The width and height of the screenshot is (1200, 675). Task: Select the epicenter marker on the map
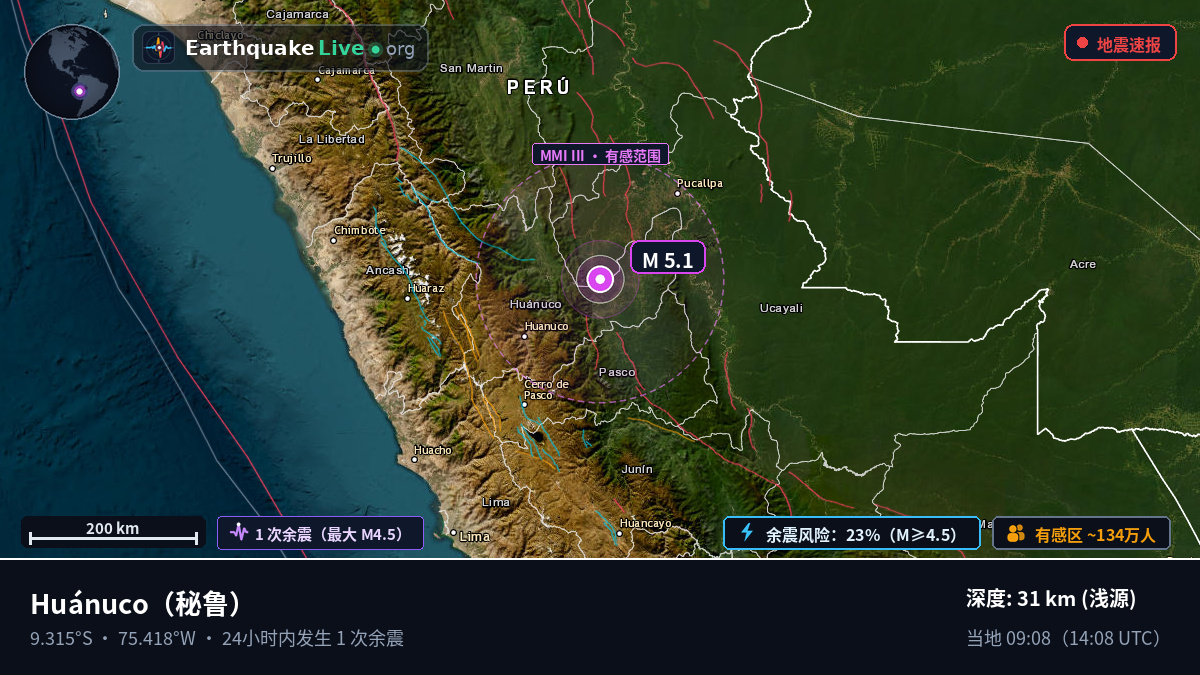(x=600, y=279)
